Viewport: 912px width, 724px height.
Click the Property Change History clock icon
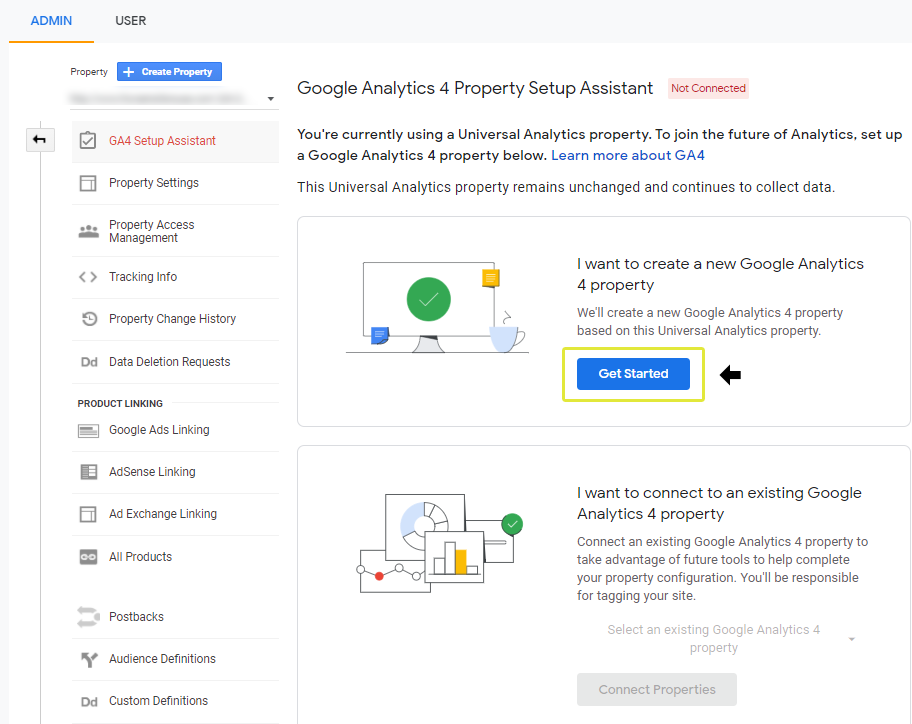[x=89, y=319]
